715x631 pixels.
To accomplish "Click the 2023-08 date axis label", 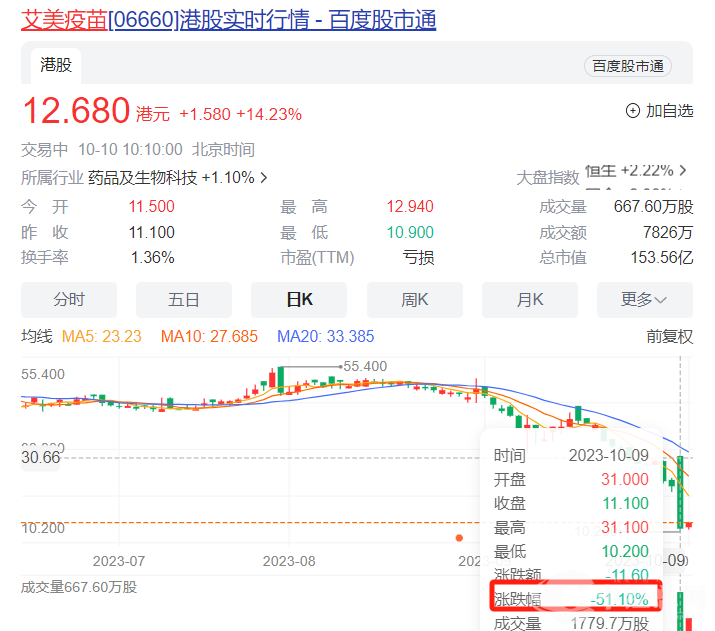I will [289, 561].
